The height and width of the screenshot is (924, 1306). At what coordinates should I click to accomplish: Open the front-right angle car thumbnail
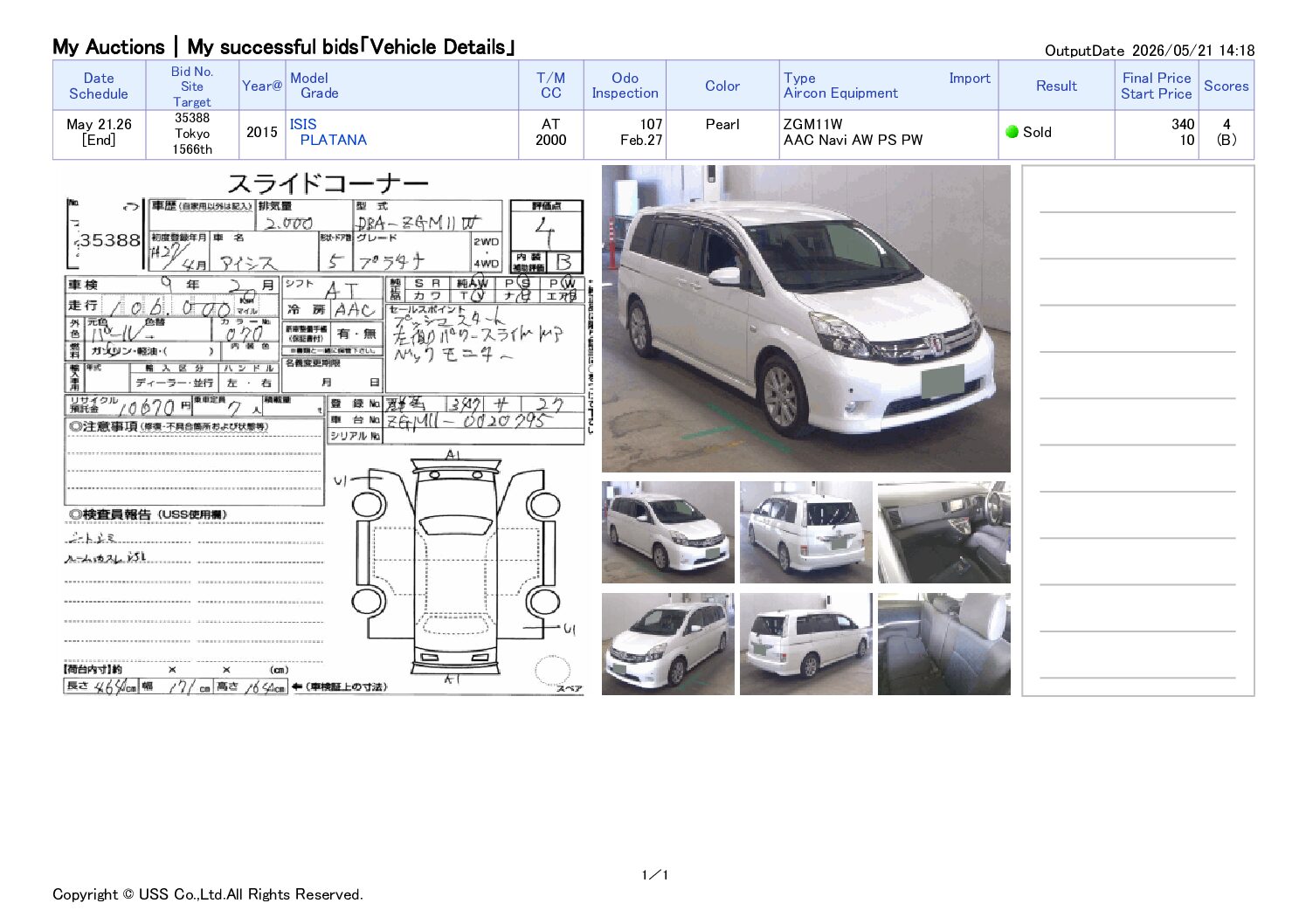click(x=668, y=644)
